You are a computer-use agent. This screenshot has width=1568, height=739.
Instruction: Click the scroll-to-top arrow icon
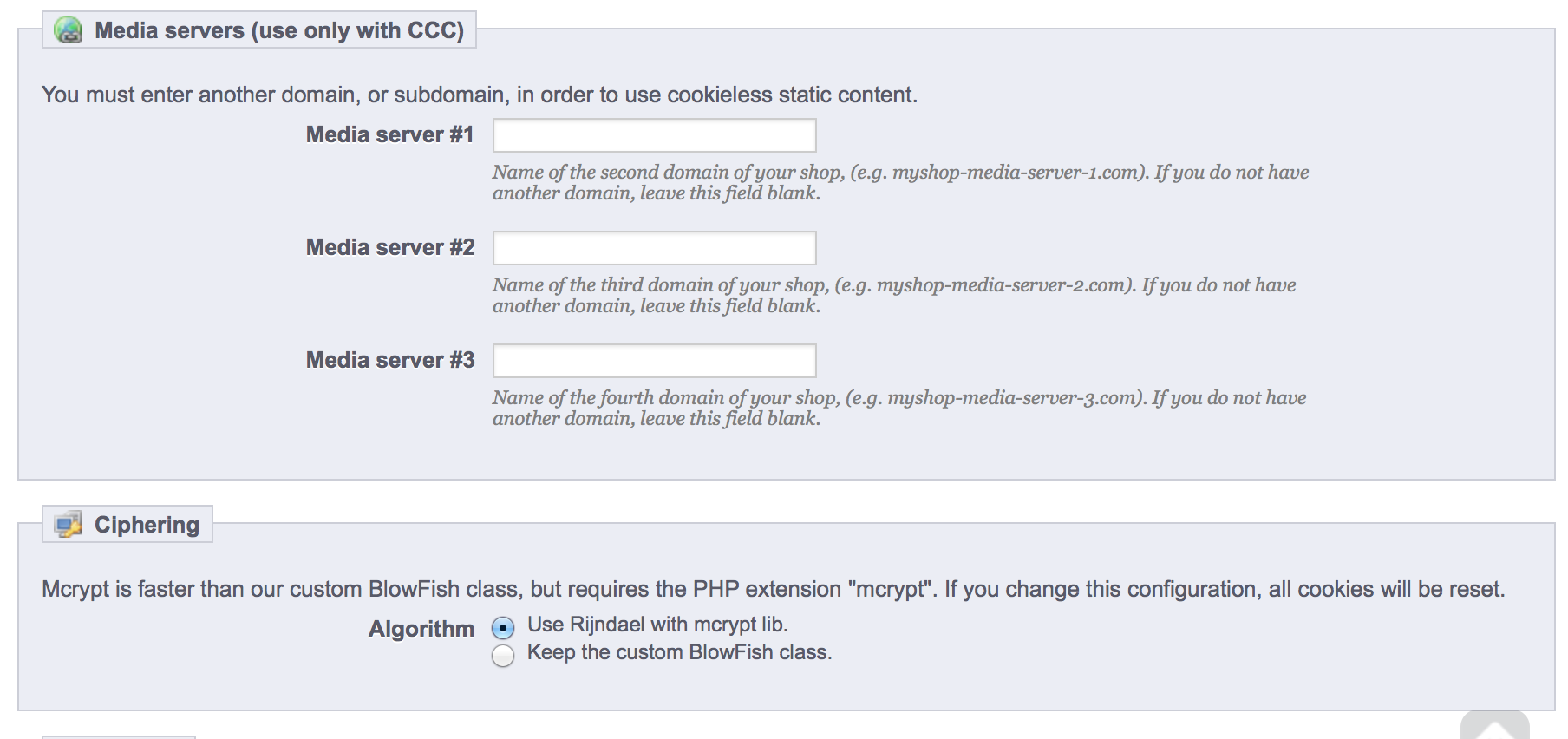click(x=1494, y=726)
